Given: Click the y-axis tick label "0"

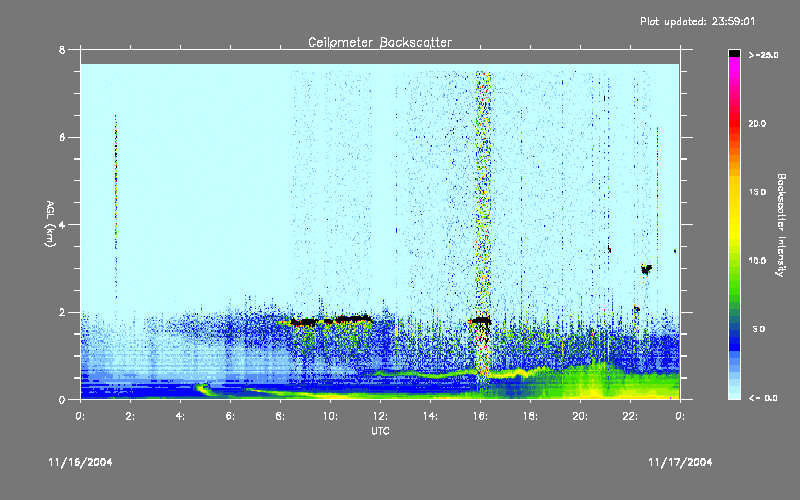Looking at the screenshot, I should click(62, 400).
